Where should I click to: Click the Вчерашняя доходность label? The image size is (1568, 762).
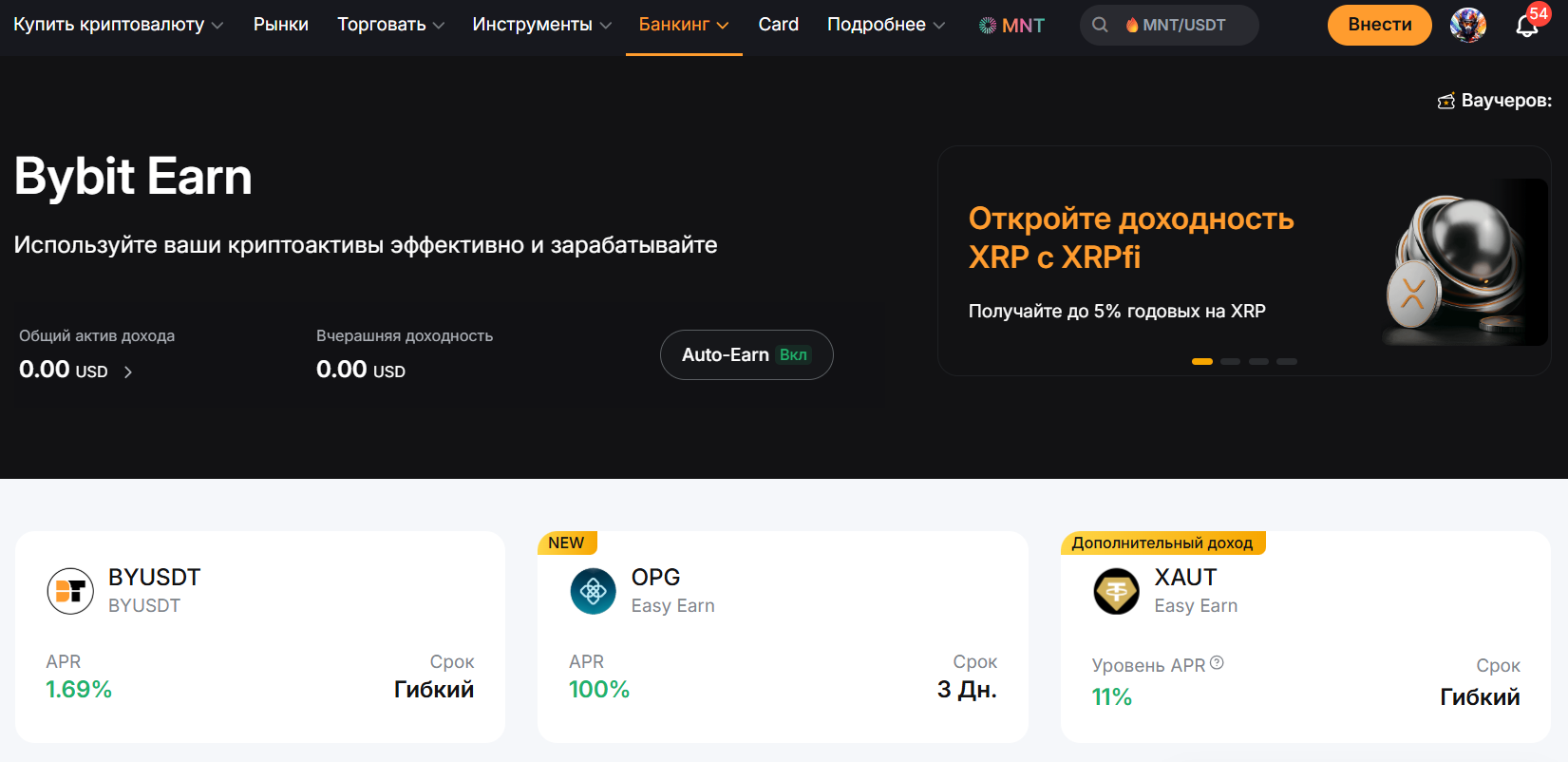405,336
